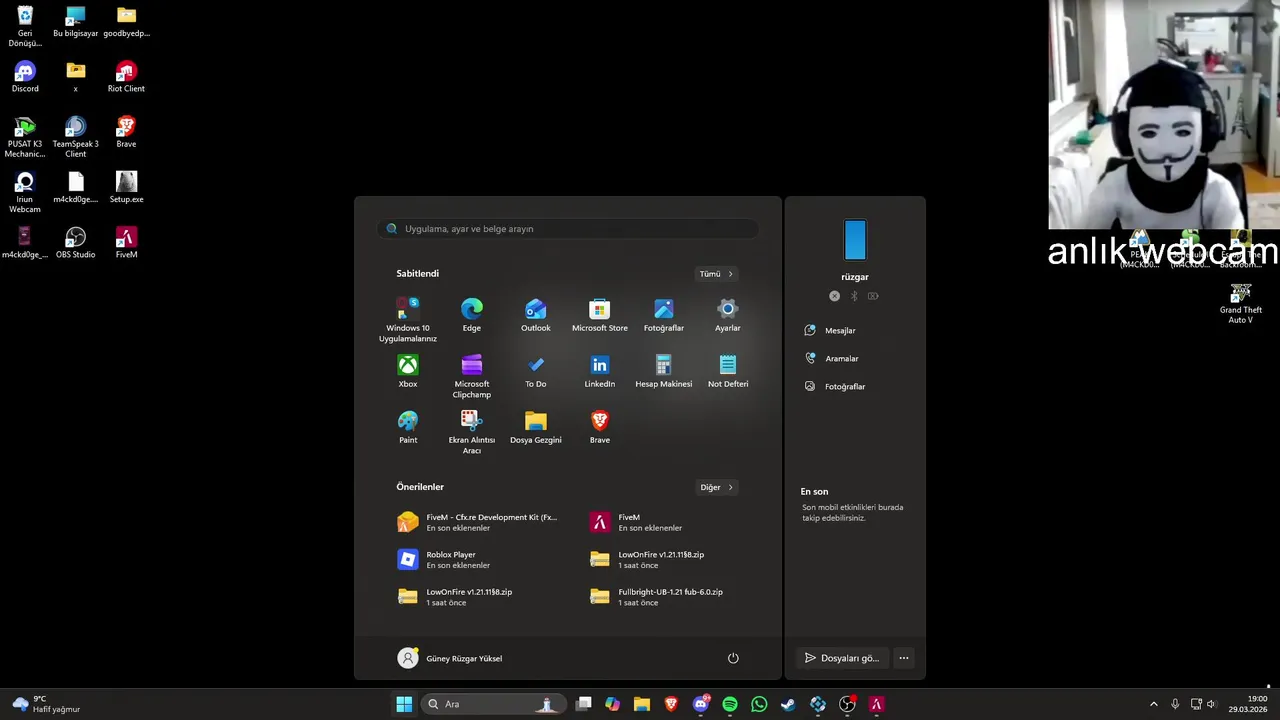1280x720 pixels.
Task: Open the volume control in system tray
Action: tap(1211, 704)
